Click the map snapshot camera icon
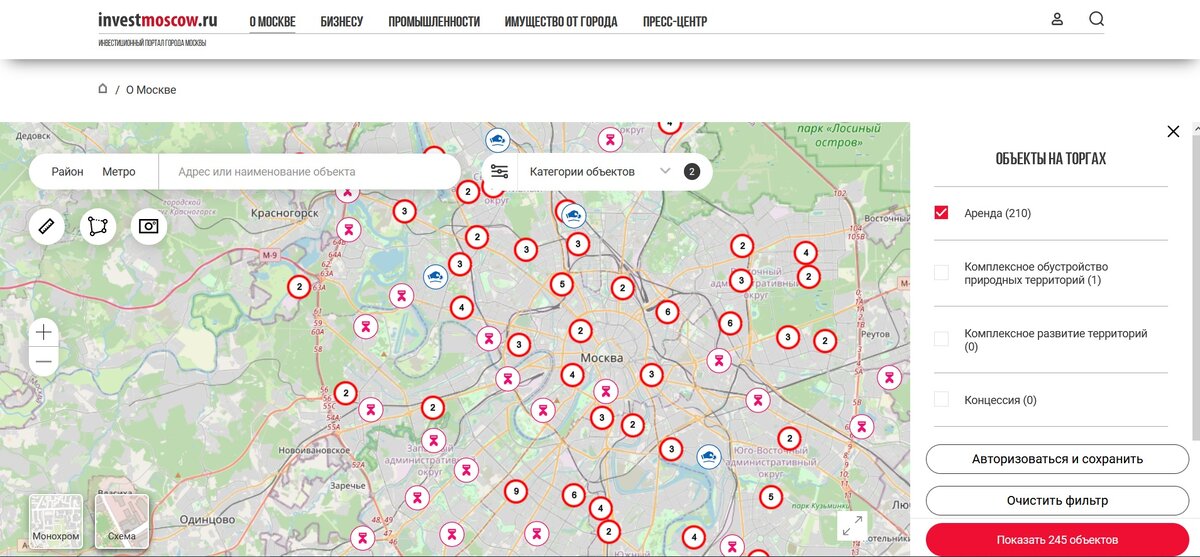The image size is (1200, 557). 149,226
